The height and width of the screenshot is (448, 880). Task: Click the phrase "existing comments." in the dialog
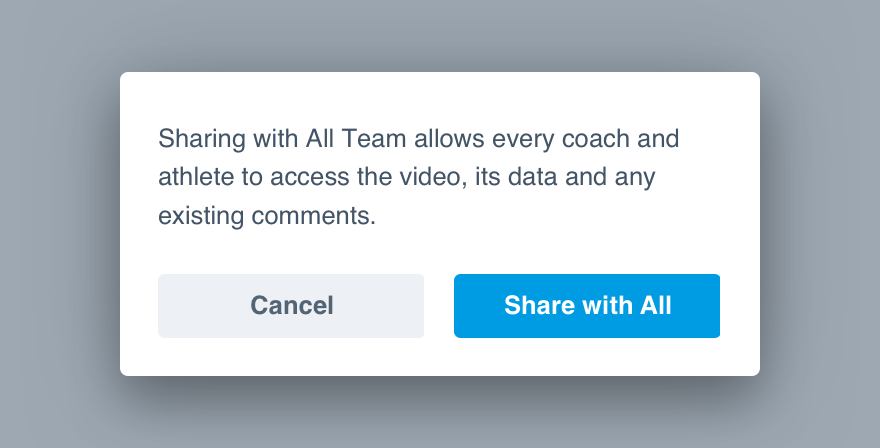click(267, 216)
